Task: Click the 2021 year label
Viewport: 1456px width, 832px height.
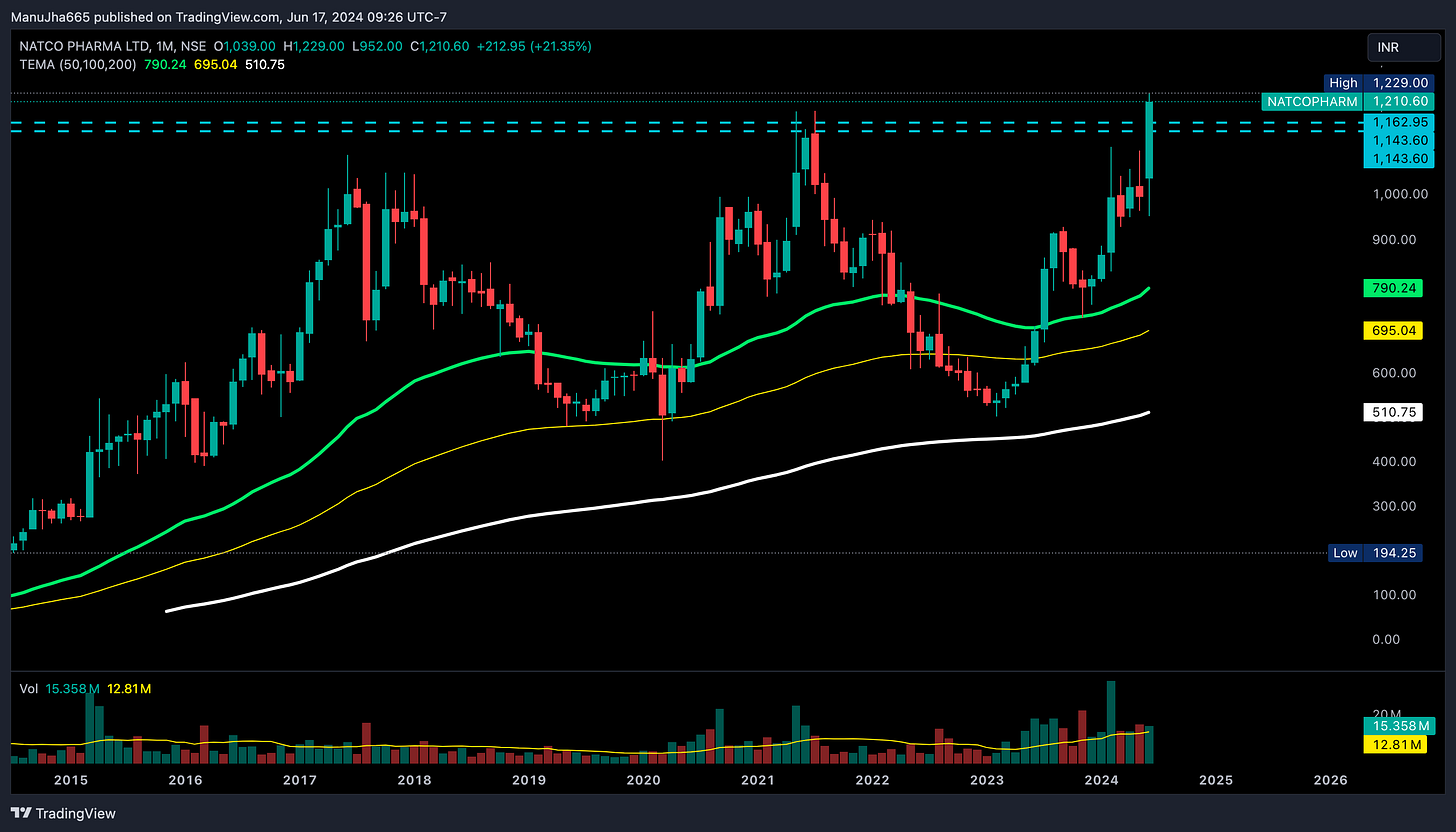Action: pyautogui.click(x=758, y=779)
